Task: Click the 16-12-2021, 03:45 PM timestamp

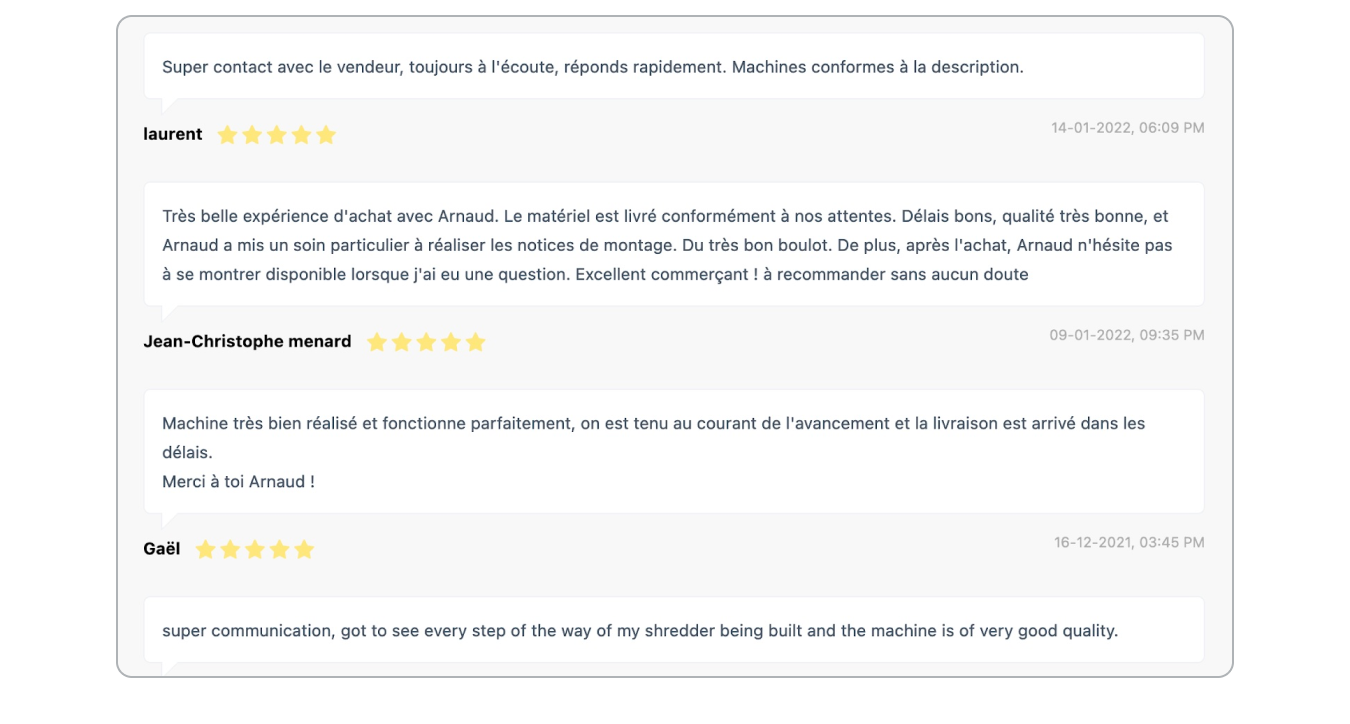Action: [1129, 542]
